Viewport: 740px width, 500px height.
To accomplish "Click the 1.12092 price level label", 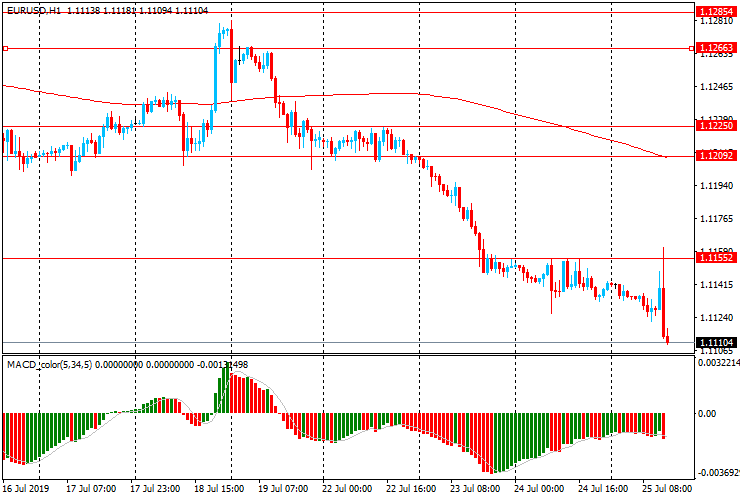I will pyautogui.click(x=716, y=155).
